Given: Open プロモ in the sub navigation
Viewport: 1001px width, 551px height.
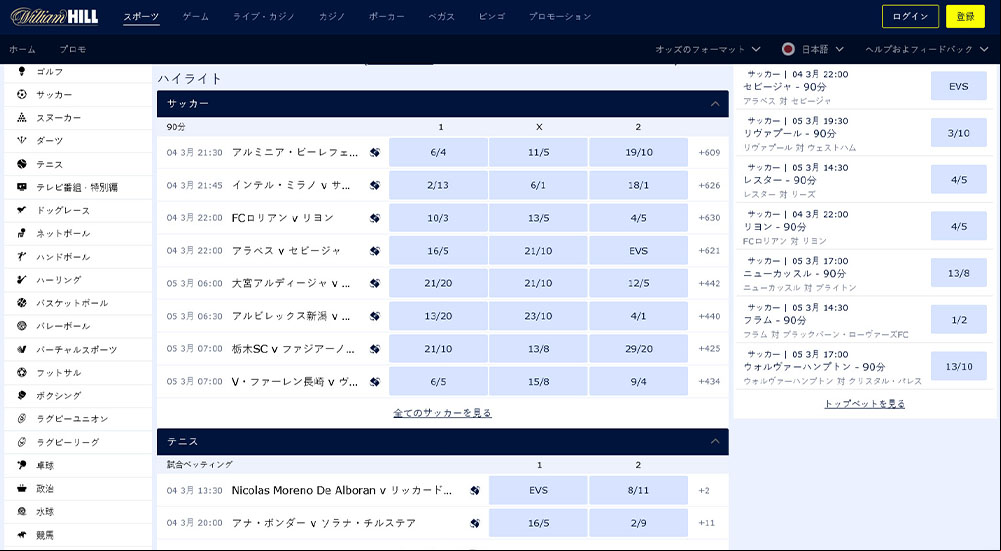Looking at the screenshot, I should (x=73, y=49).
